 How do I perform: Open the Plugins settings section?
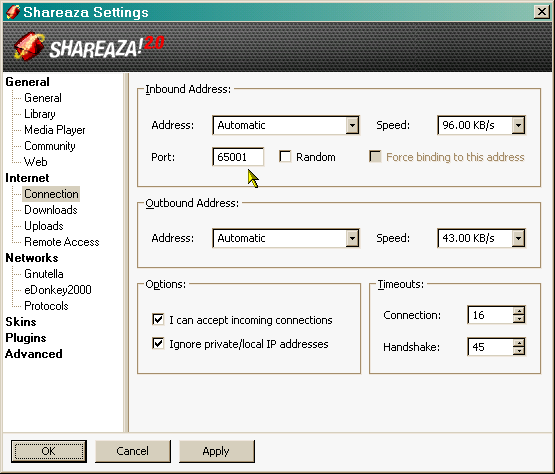[26, 338]
